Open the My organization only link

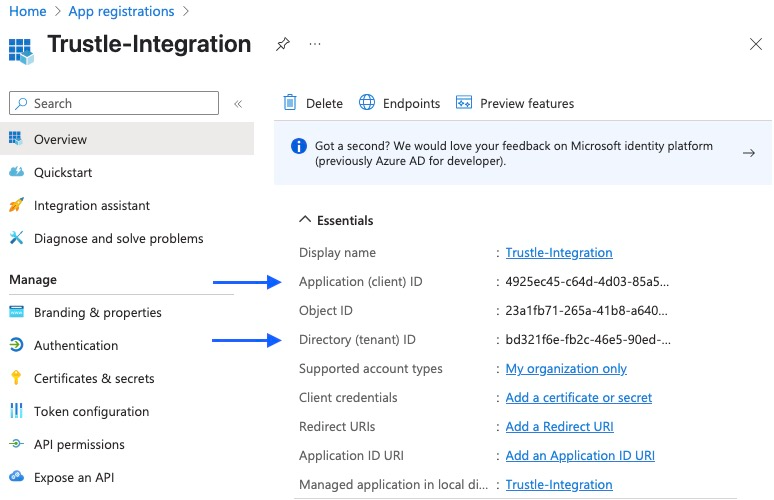pyautogui.click(x=566, y=368)
